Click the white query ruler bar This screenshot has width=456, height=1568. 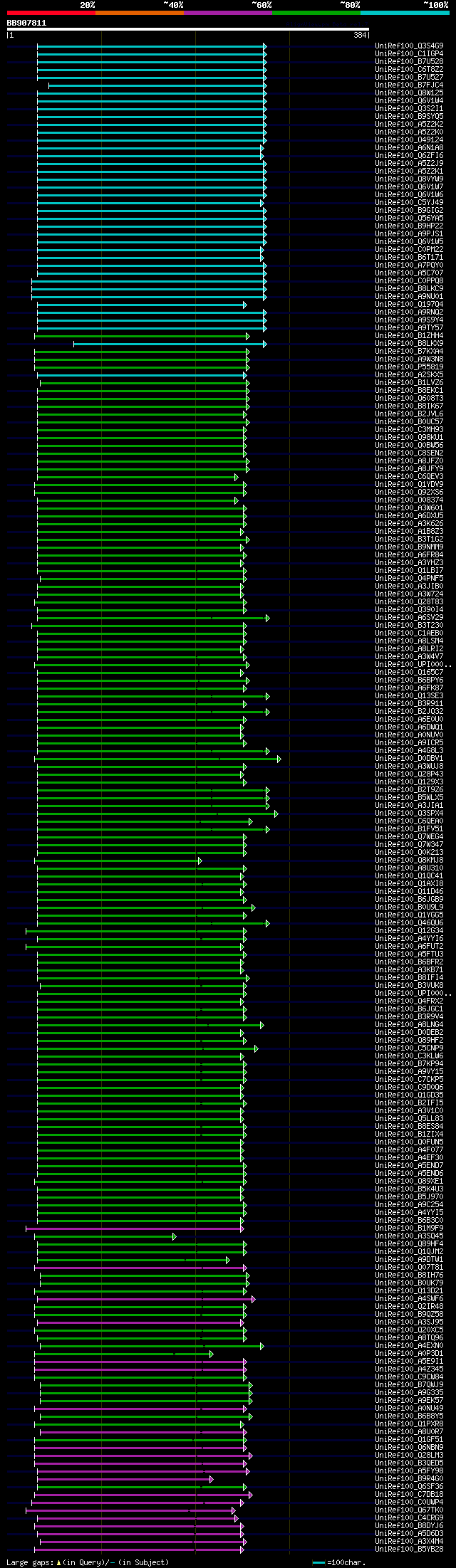[187, 29]
